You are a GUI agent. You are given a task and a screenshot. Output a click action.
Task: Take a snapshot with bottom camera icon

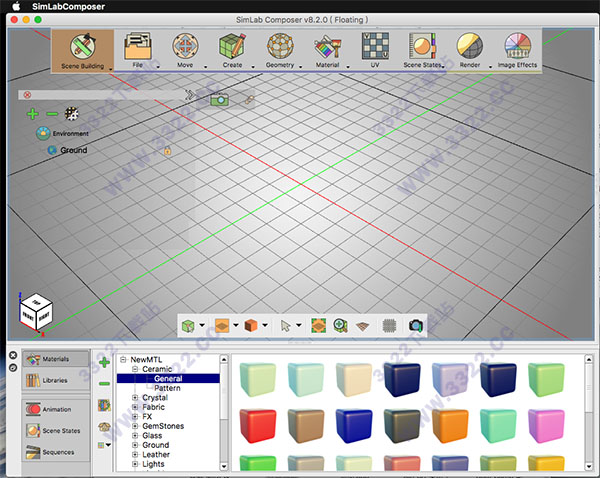tap(416, 326)
